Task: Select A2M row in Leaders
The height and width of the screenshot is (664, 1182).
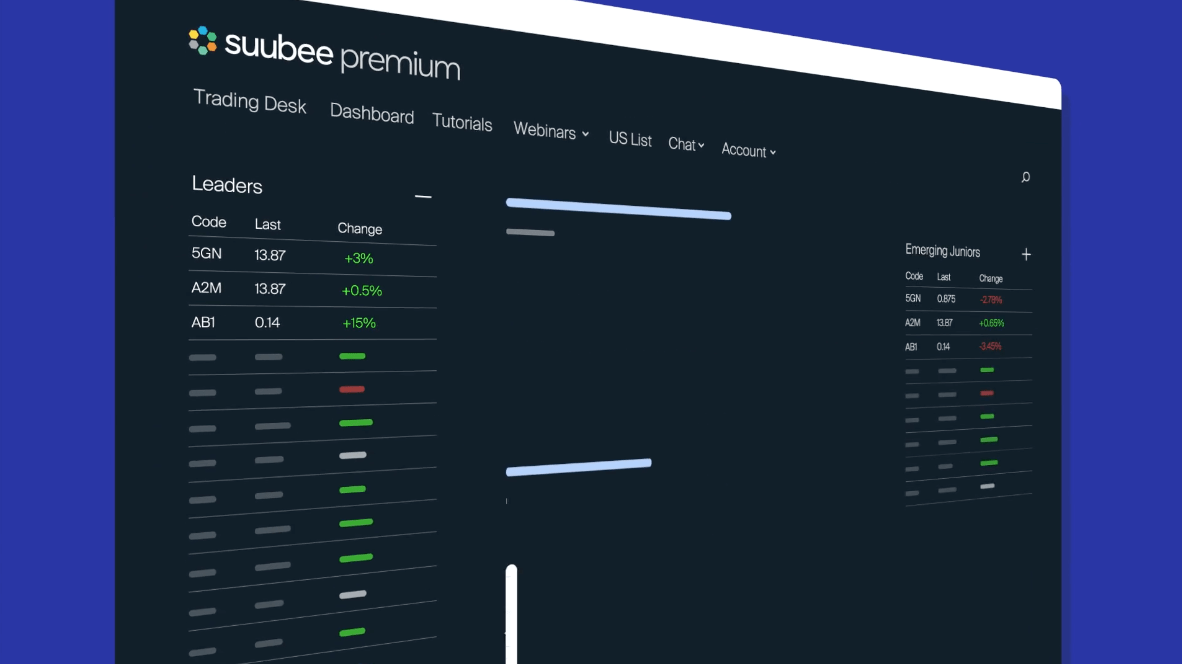Action: click(x=312, y=289)
